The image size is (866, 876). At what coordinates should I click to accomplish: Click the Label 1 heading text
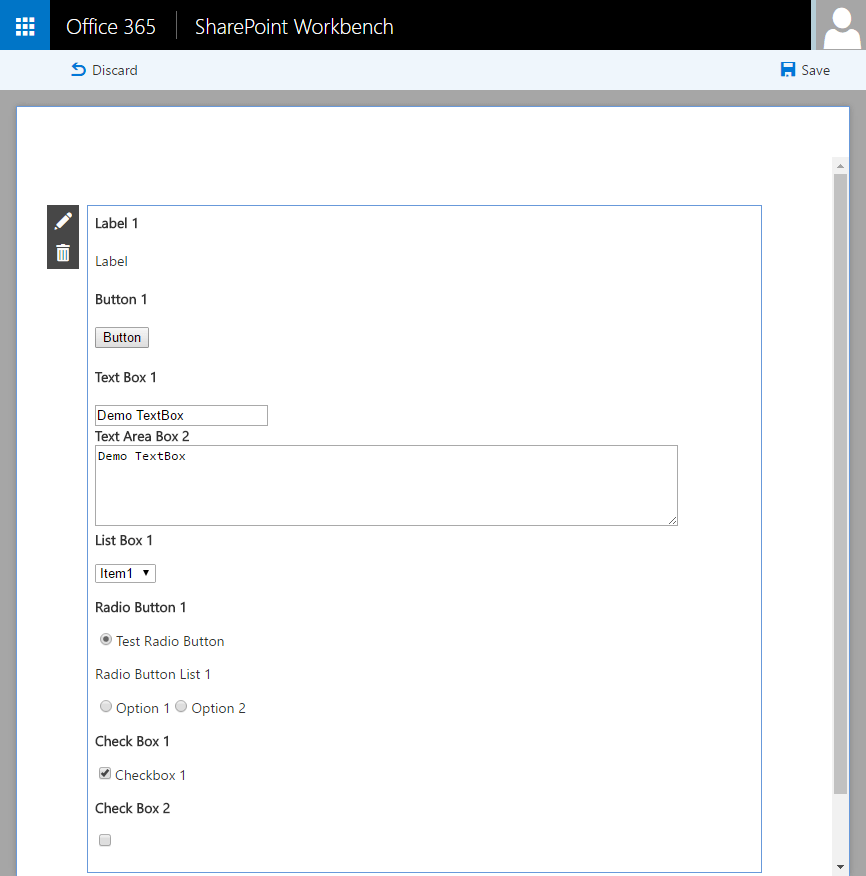tap(116, 223)
